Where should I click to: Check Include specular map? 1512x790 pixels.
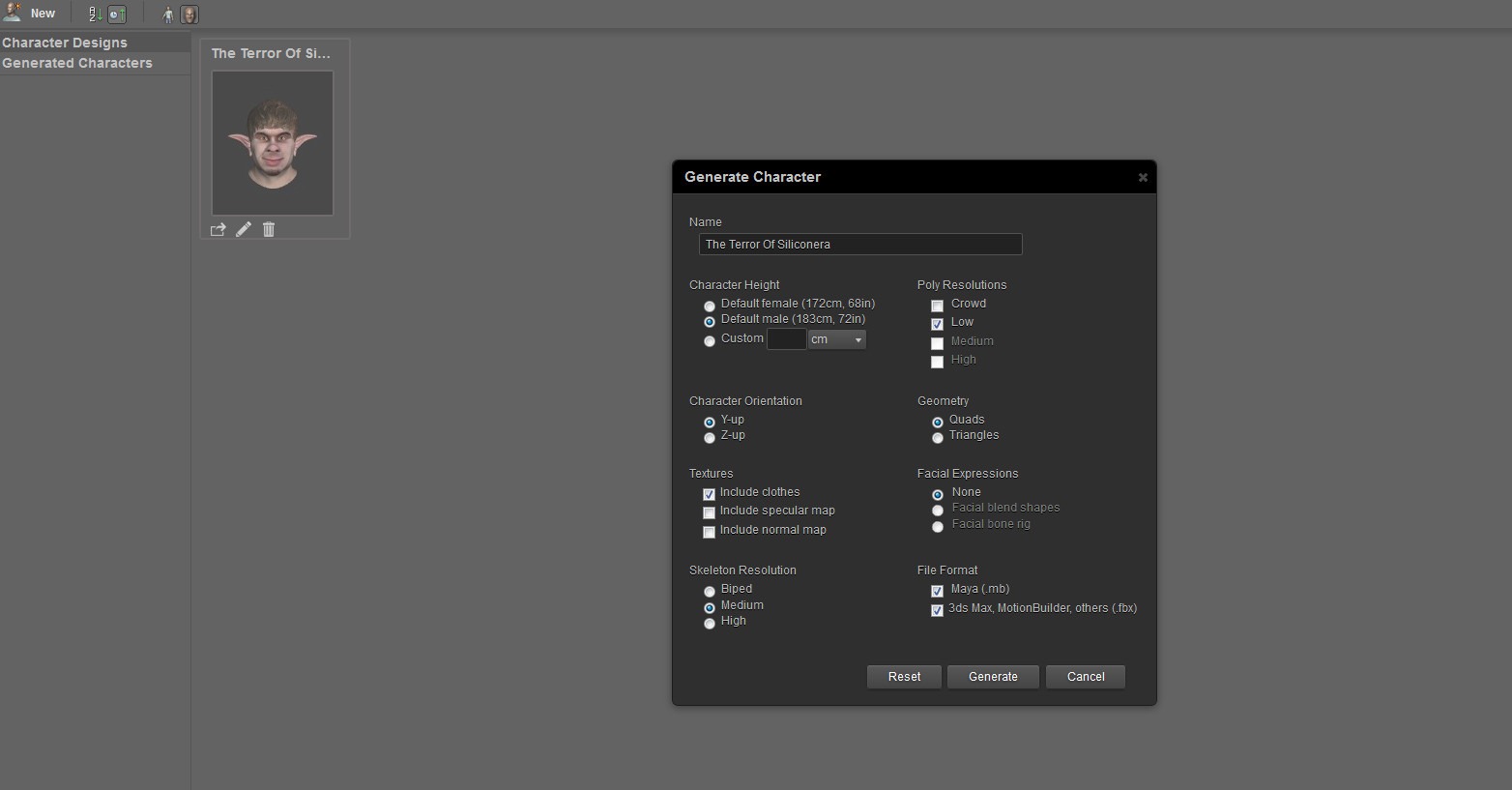[x=709, y=512]
